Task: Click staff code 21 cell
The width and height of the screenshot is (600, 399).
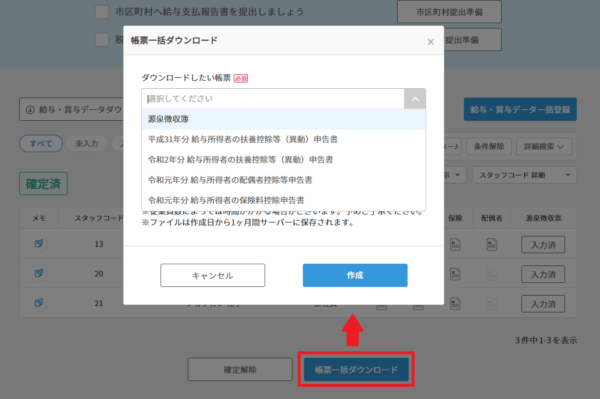Action: pyautogui.click(x=99, y=303)
